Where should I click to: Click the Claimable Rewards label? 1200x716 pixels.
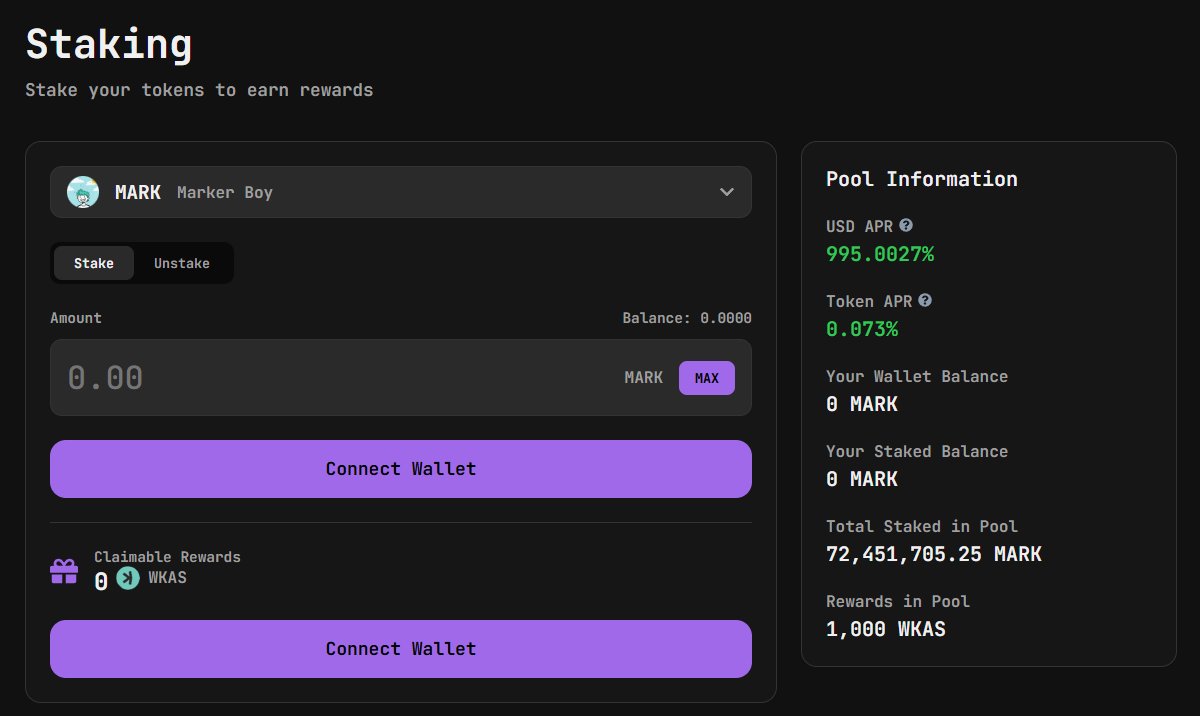point(167,557)
